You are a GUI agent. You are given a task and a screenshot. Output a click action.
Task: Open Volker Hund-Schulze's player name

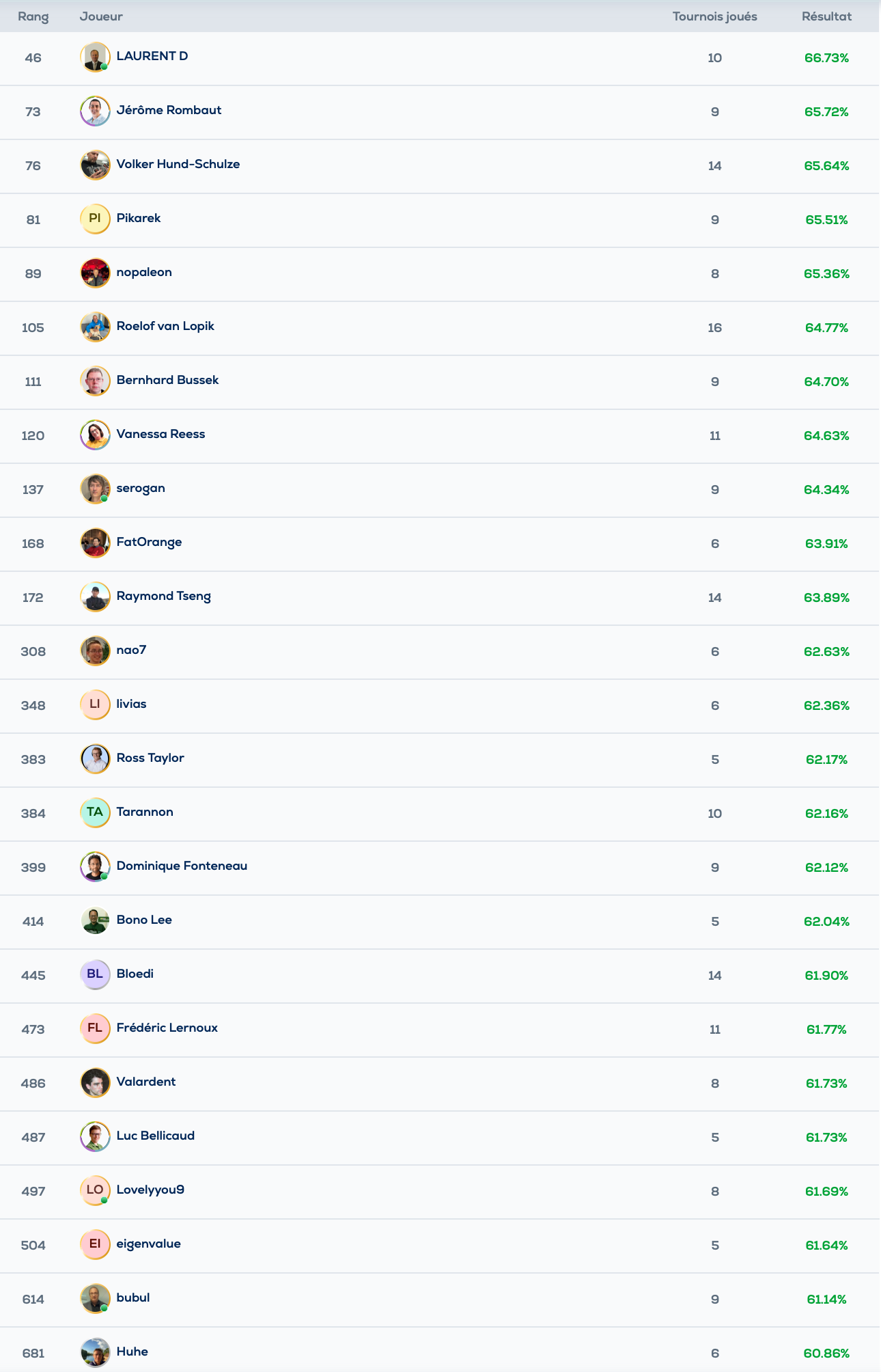coord(178,164)
